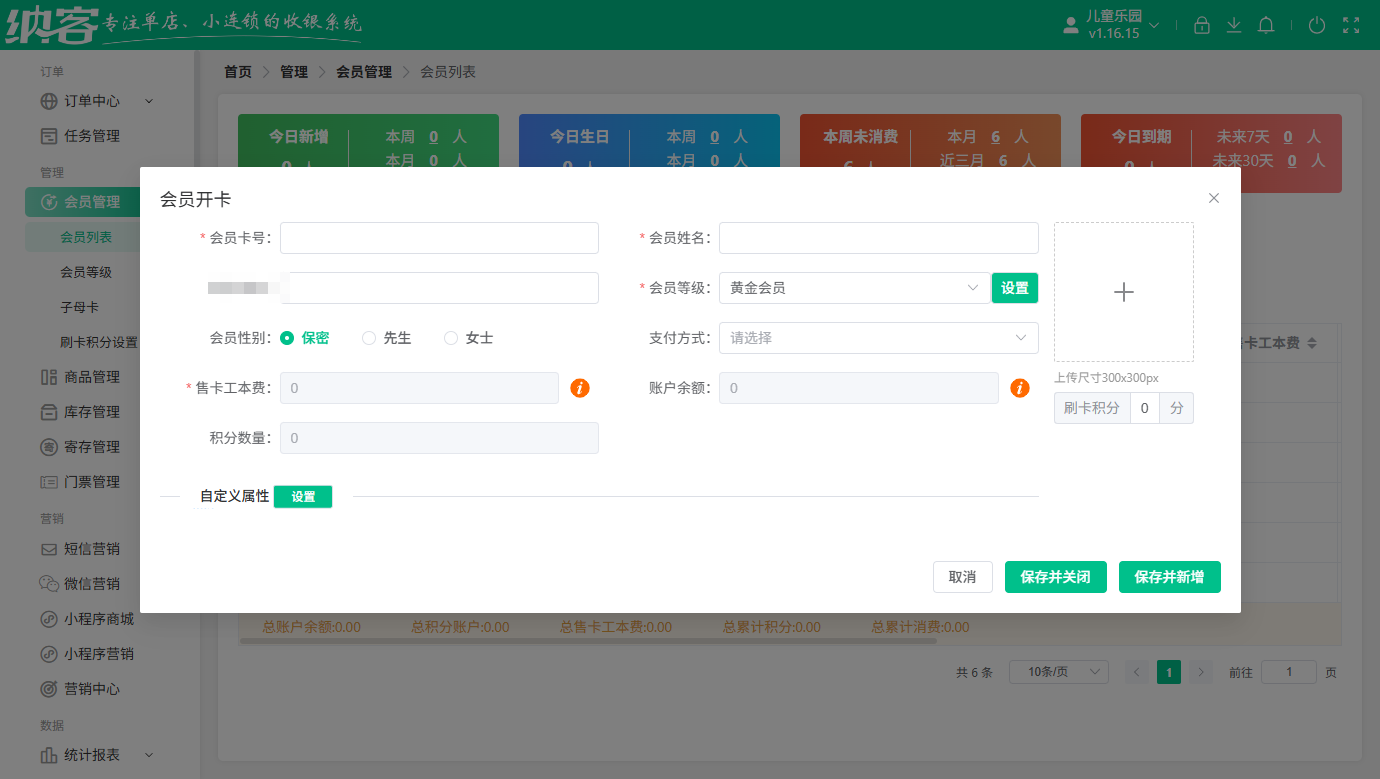This screenshot has height=779, width=1380.
Task: Click the plus area to upload member photo
Action: [x=1124, y=292]
